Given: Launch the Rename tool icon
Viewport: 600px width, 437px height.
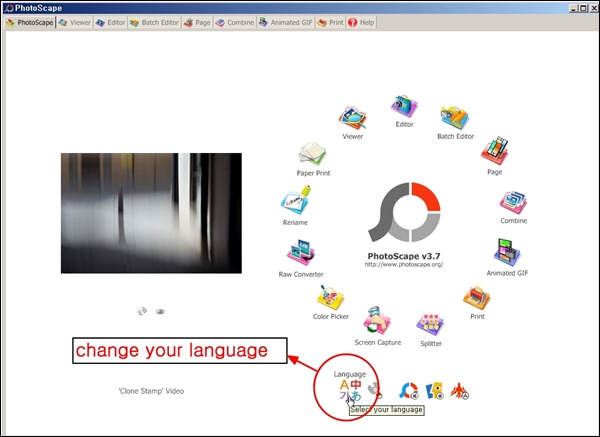Looking at the screenshot, I should 295,200.
